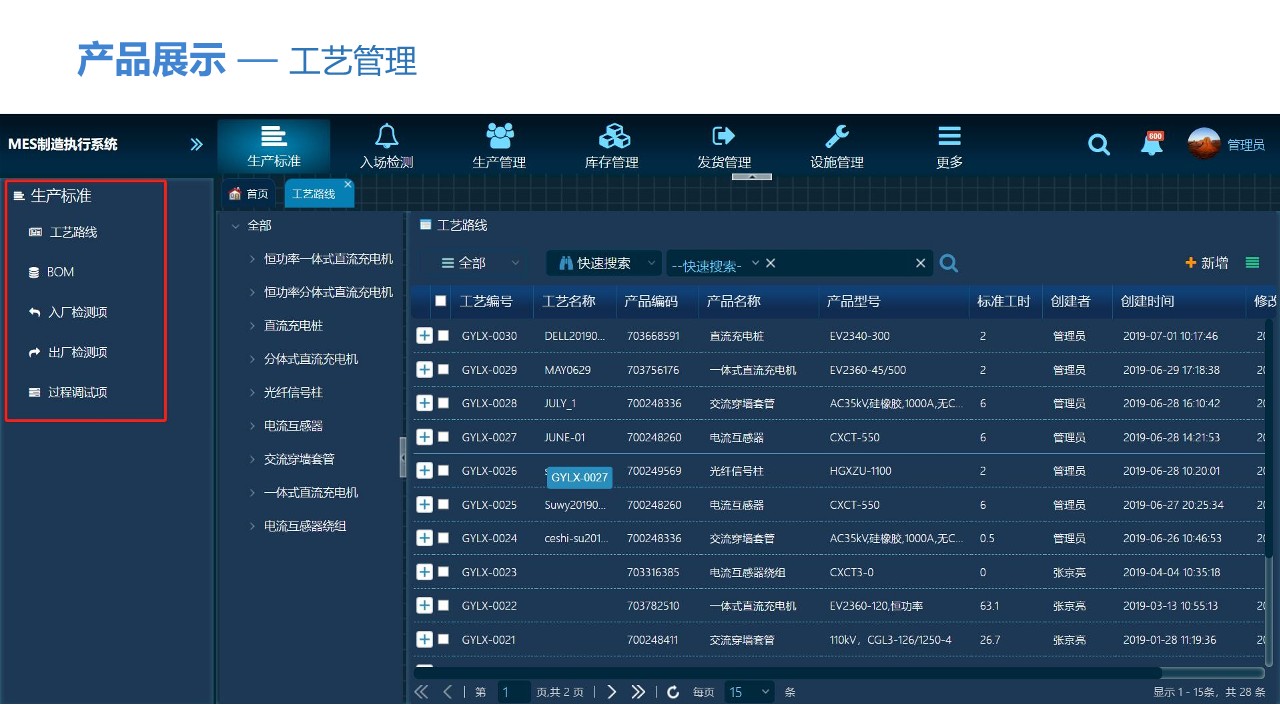Tick the checkbox on the GYLX-0025 row
This screenshot has height=720, width=1280.
click(444, 504)
